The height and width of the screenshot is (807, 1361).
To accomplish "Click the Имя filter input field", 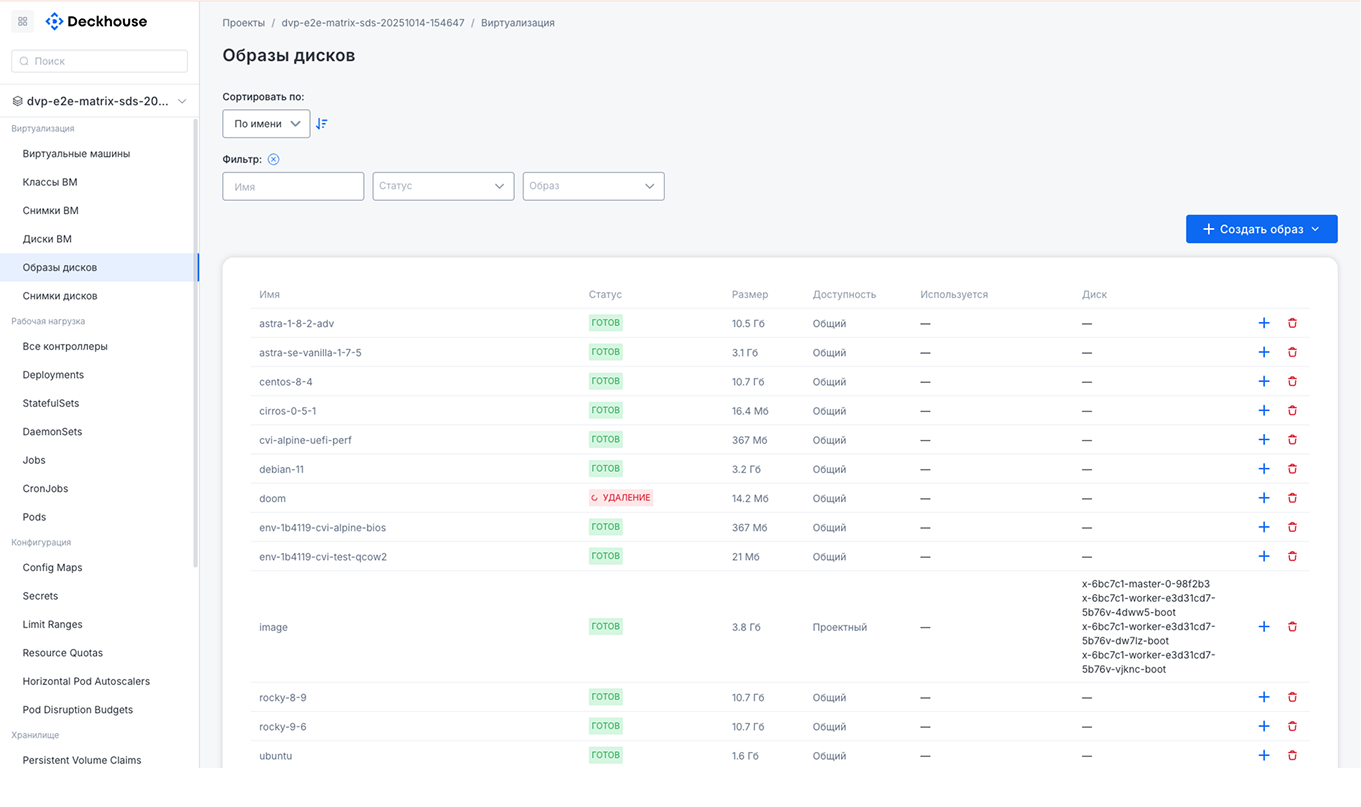I will click(x=293, y=186).
